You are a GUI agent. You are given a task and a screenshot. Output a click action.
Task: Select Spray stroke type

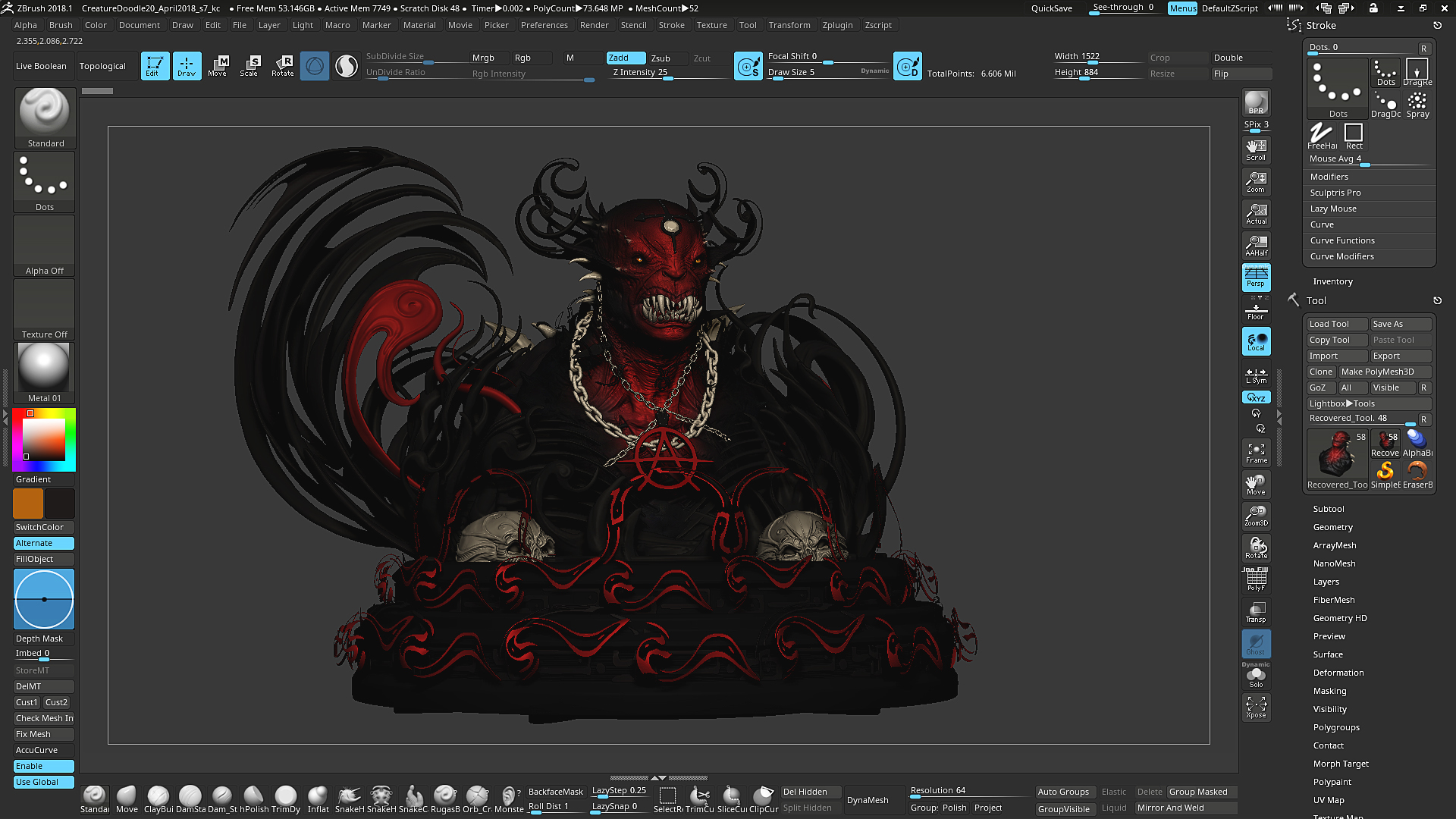click(x=1417, y=105)
